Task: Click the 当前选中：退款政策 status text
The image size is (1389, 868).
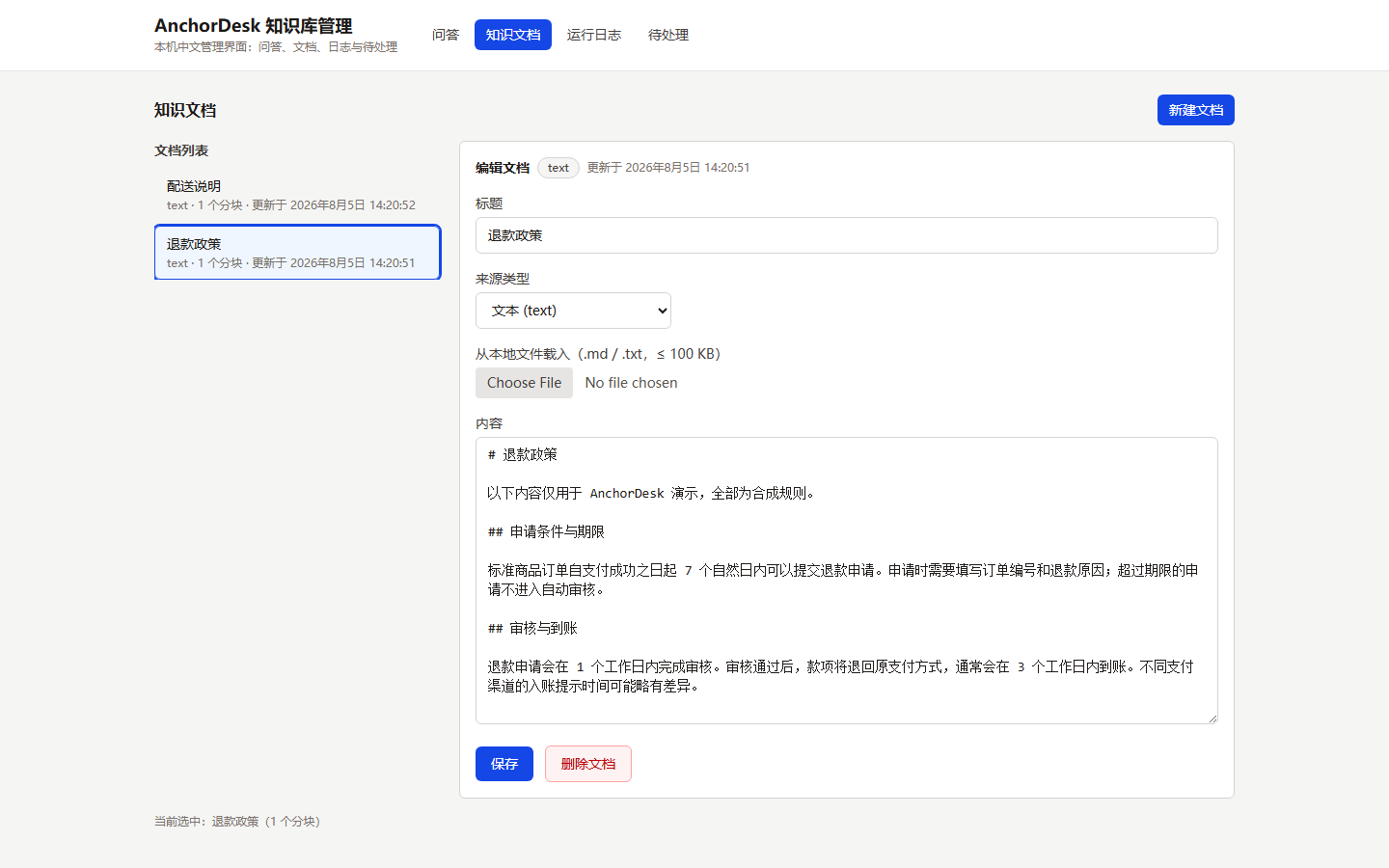Action: click(x=237, y=822)
